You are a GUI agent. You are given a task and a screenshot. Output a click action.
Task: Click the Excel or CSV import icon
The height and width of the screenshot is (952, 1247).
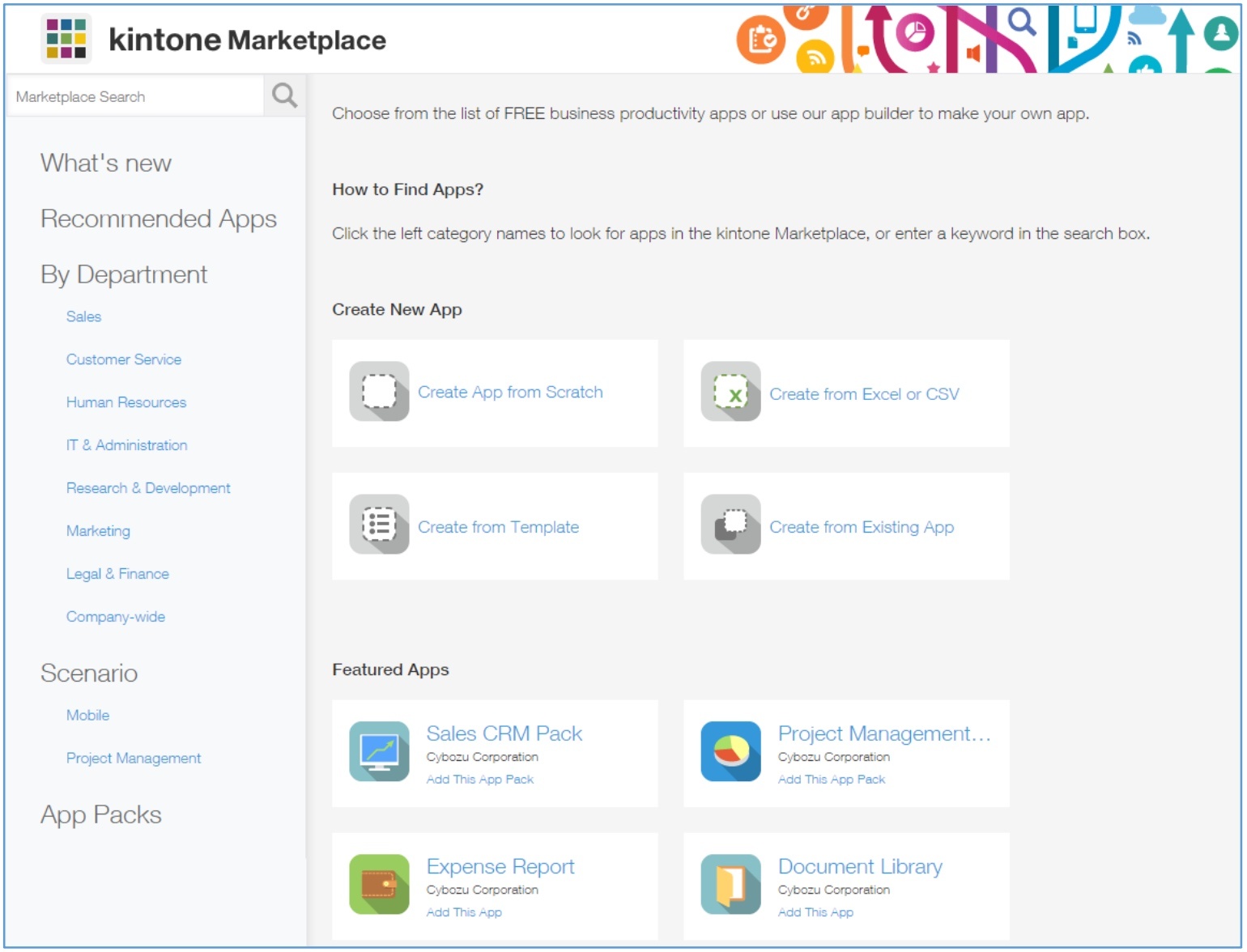(x=730, y=392)
